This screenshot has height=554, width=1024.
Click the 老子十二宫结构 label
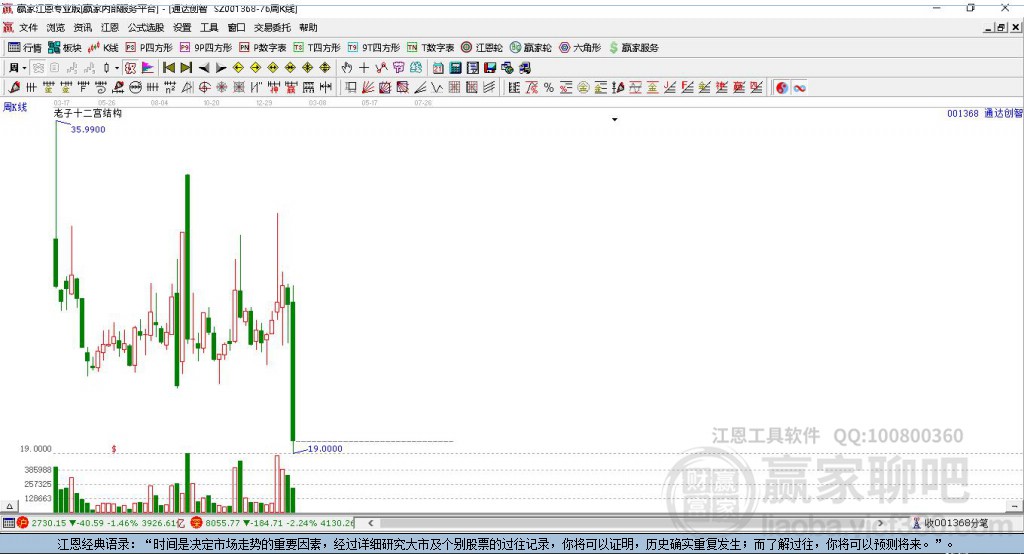pos(88,113)
